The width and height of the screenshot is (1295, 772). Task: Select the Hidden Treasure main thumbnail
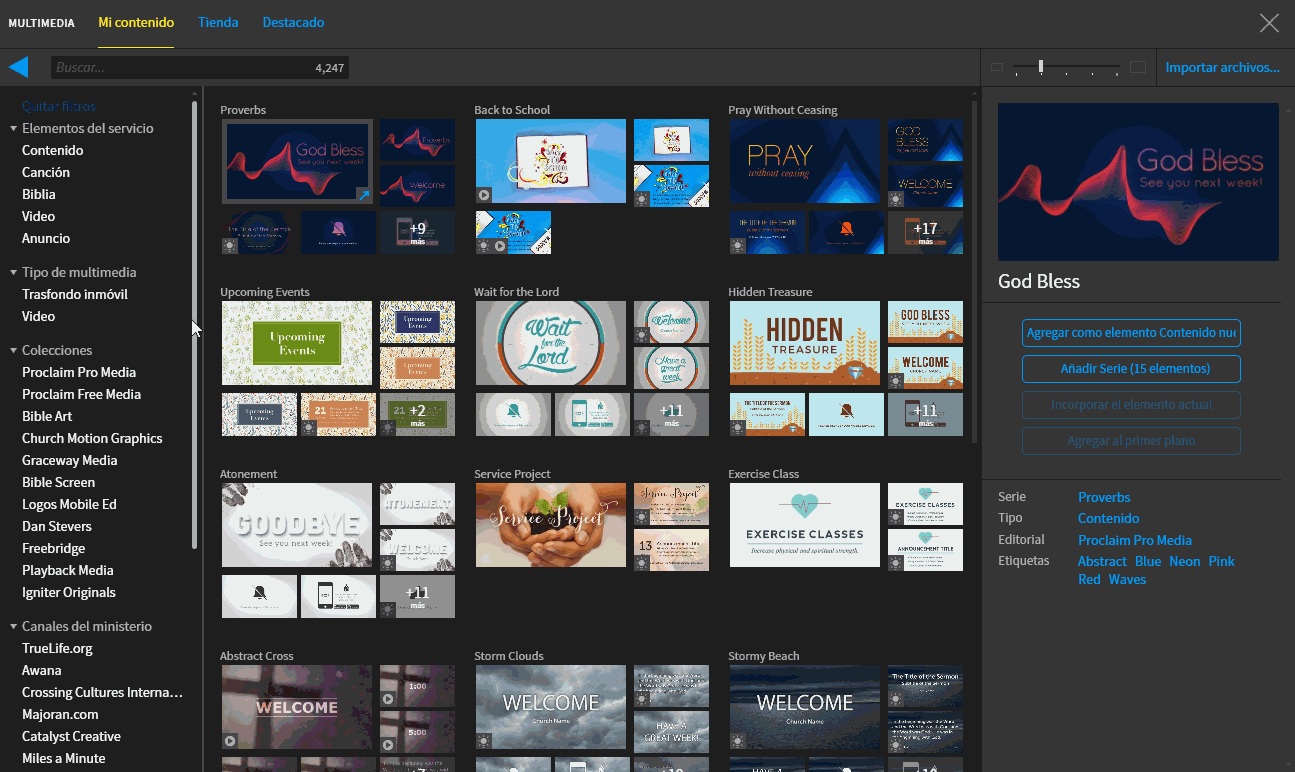(805, 343)
